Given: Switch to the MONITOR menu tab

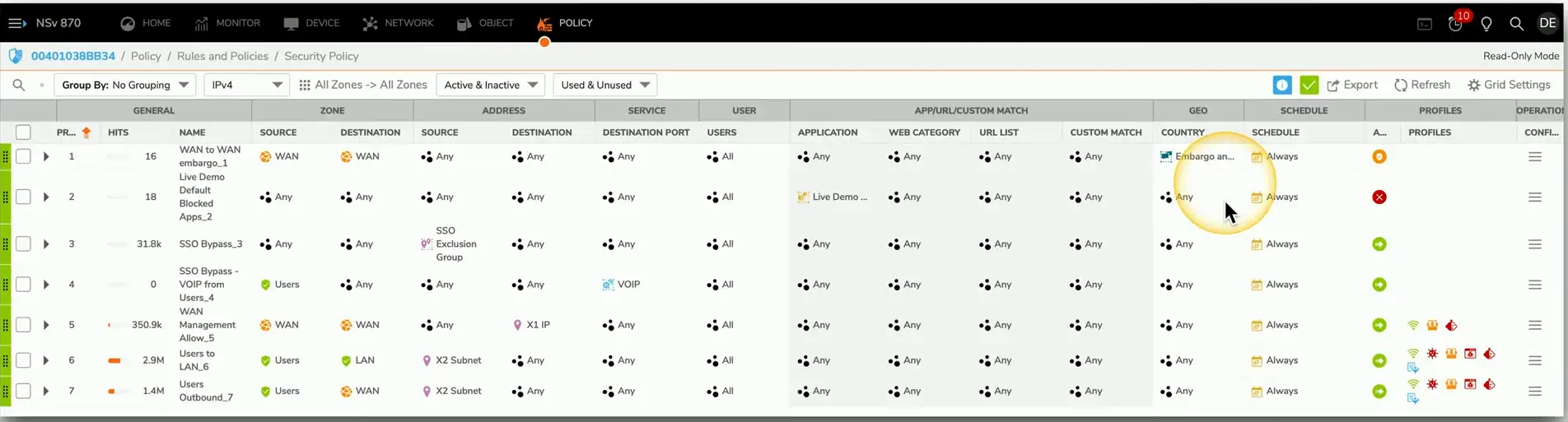Looking at the screenshot, I should pos(227,23).
